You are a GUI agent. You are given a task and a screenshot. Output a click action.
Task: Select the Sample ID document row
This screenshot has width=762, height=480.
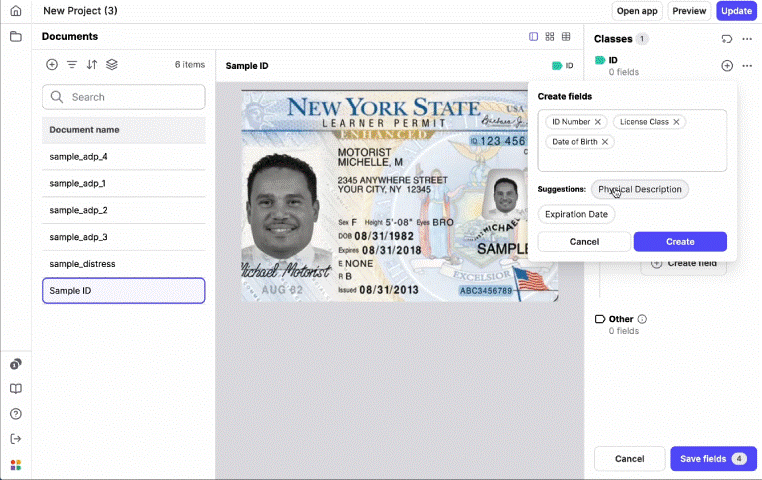[x=123, y=291]
